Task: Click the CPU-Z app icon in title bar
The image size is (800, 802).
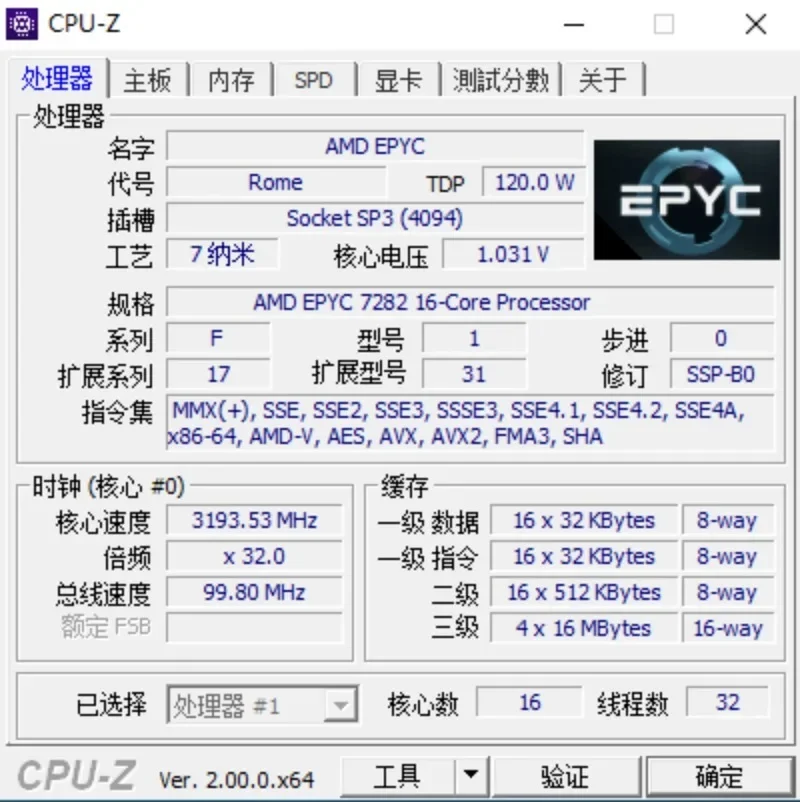Action: 21,24
